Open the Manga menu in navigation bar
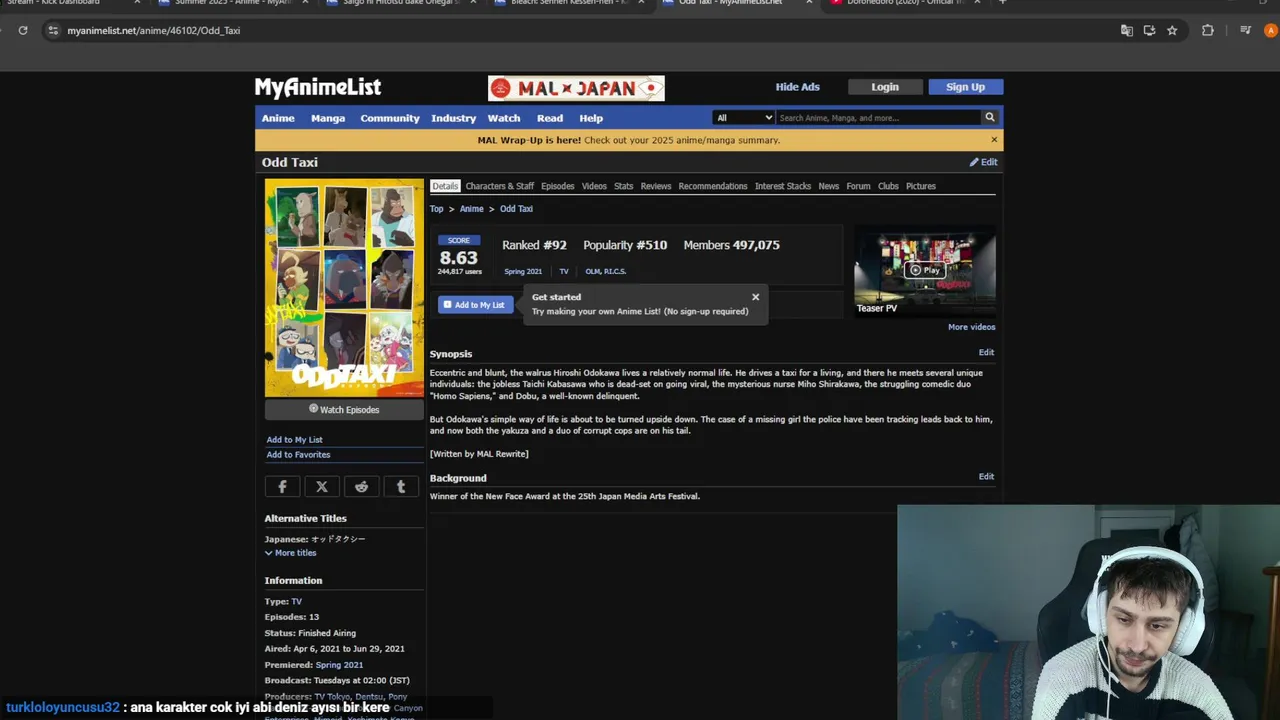The width and height of the screenshot is (1280, 720). [x=328, y=118]
